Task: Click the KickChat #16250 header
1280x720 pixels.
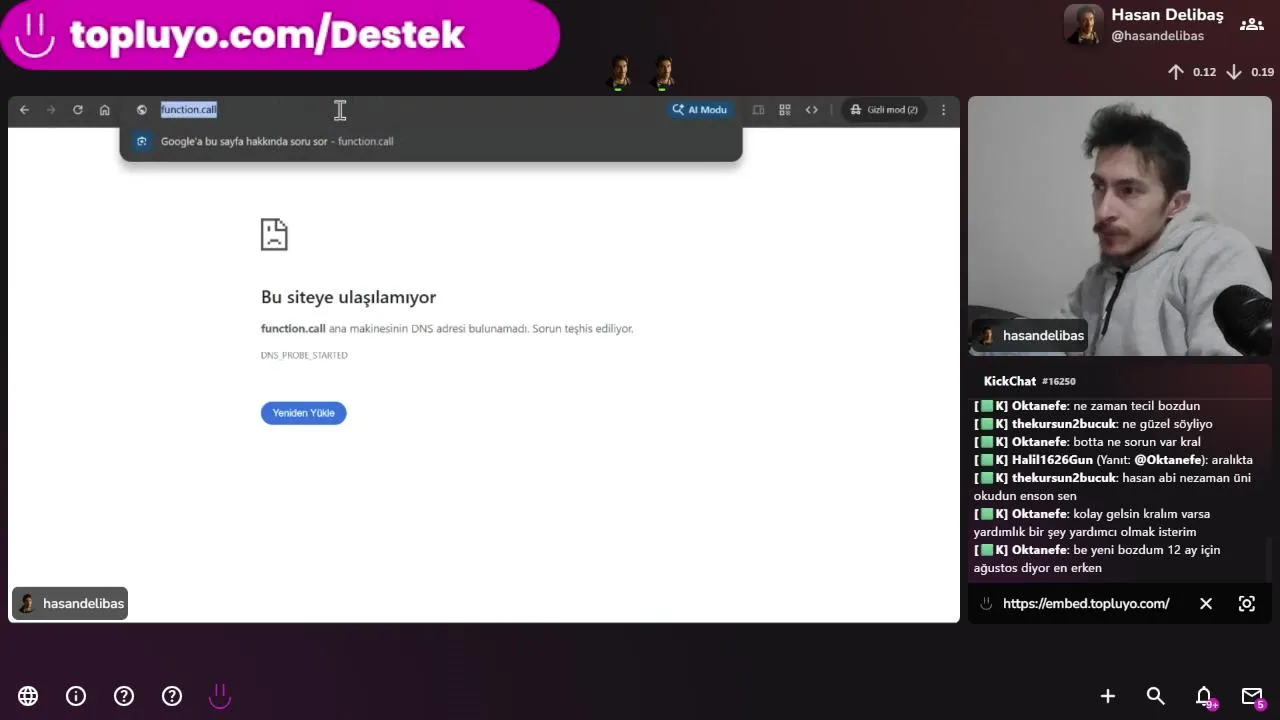Action: [1029, 381]
